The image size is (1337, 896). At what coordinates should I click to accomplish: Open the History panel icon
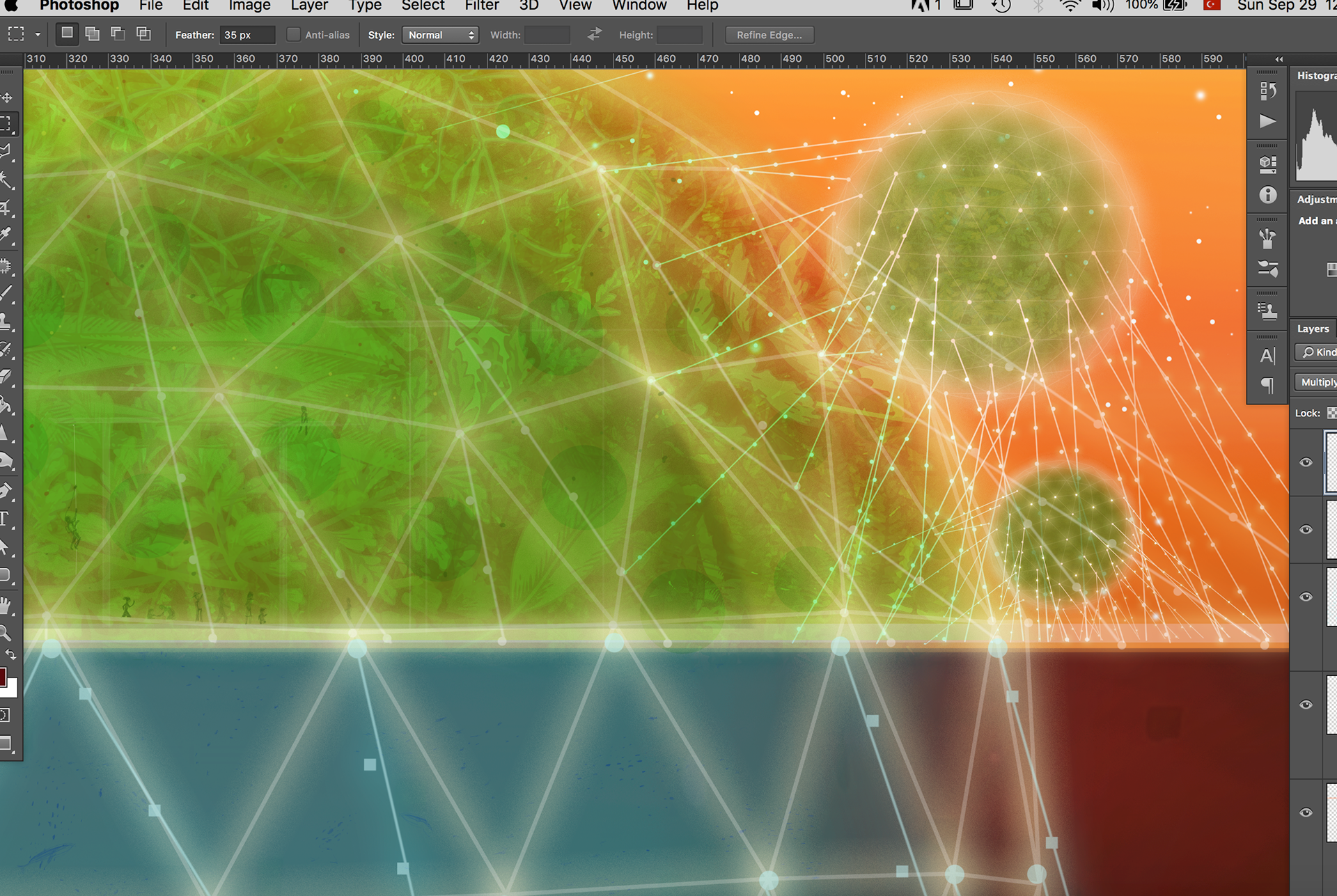[x=1267, y=91]
